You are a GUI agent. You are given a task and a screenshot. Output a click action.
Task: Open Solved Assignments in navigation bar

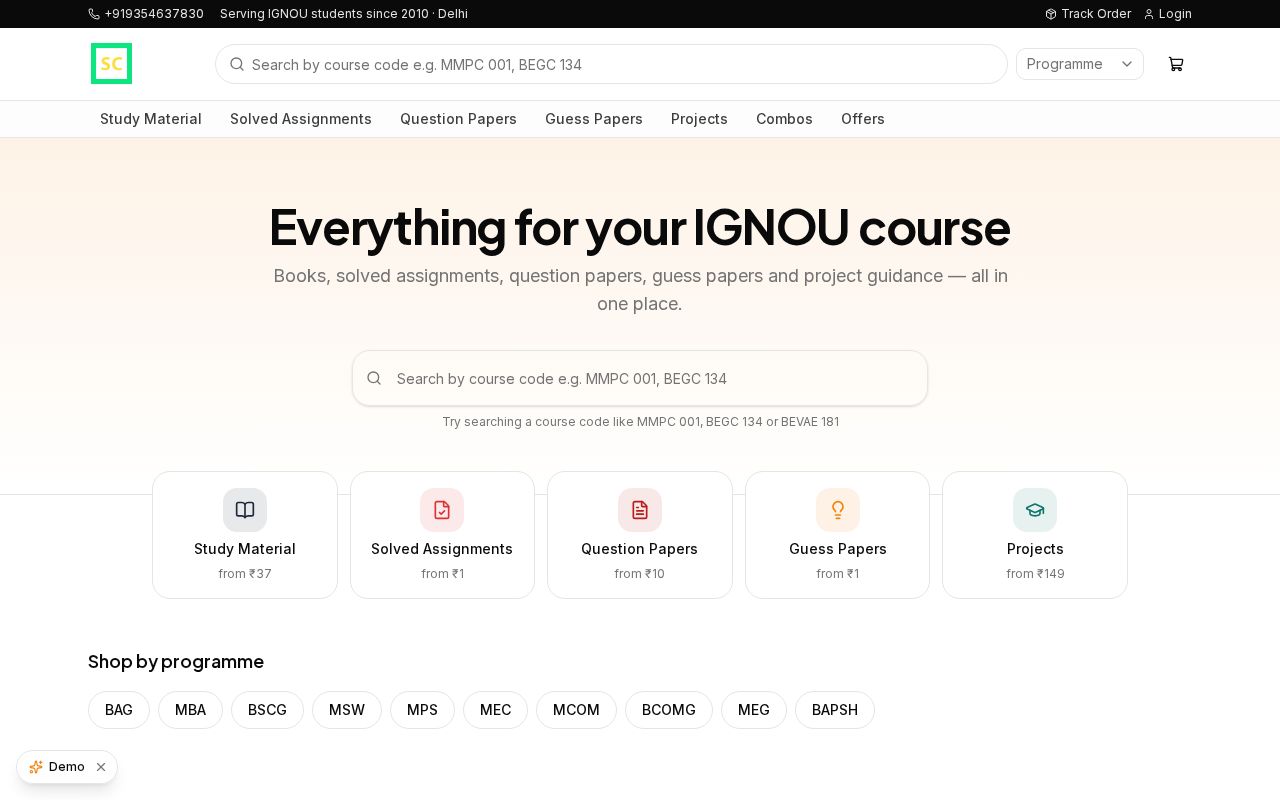(301, 119)
